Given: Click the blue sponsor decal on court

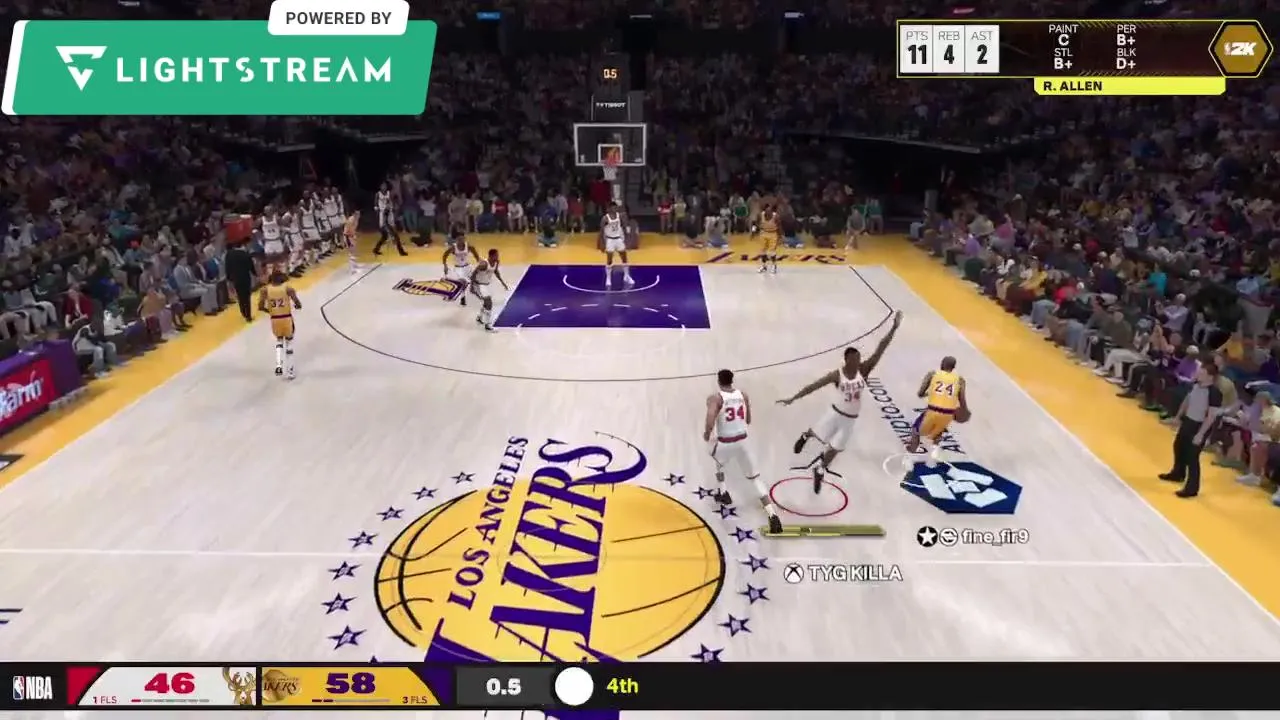Looking at the screenshot, I should click(961, 487).
